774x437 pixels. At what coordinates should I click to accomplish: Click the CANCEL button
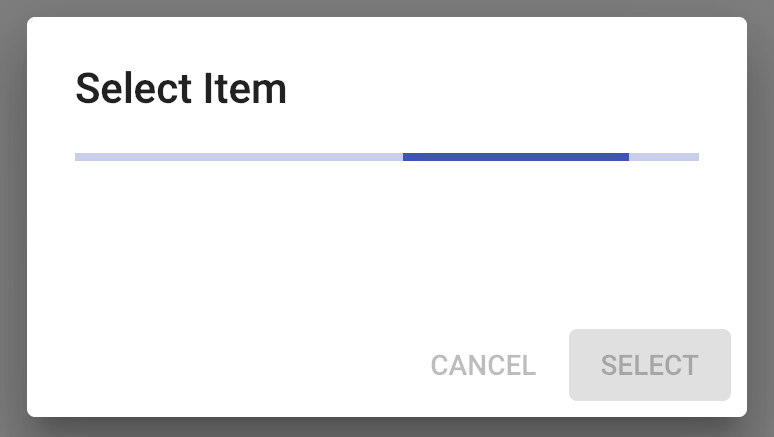point(483,365)
